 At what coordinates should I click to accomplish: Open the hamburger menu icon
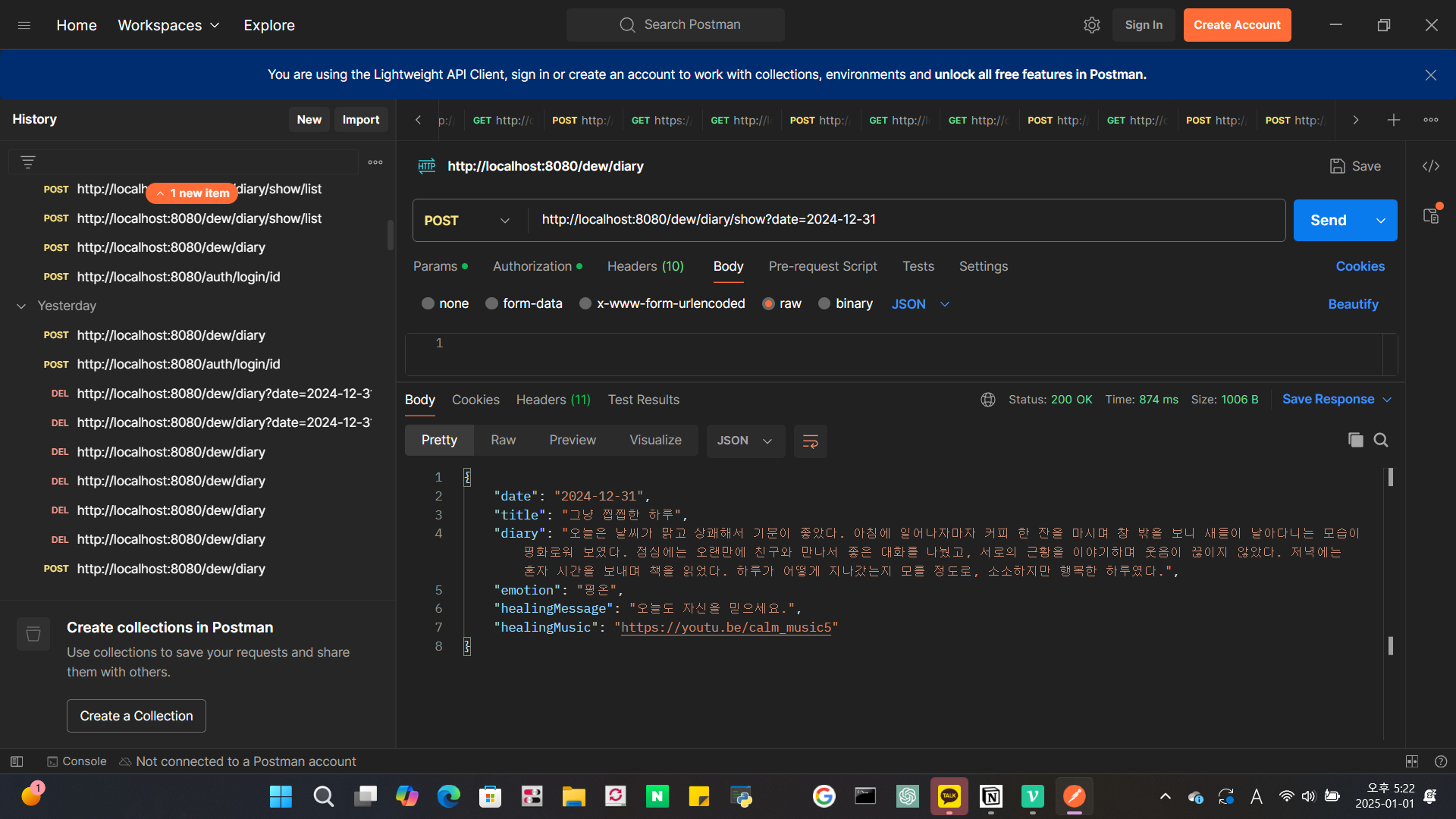click(x=24, y=25)
